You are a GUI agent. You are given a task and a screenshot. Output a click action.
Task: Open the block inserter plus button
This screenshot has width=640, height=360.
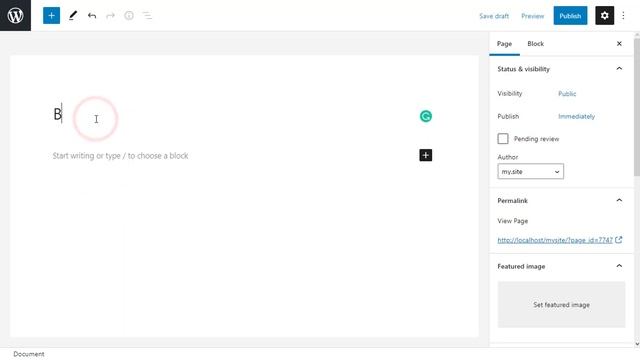pos(51,16)
